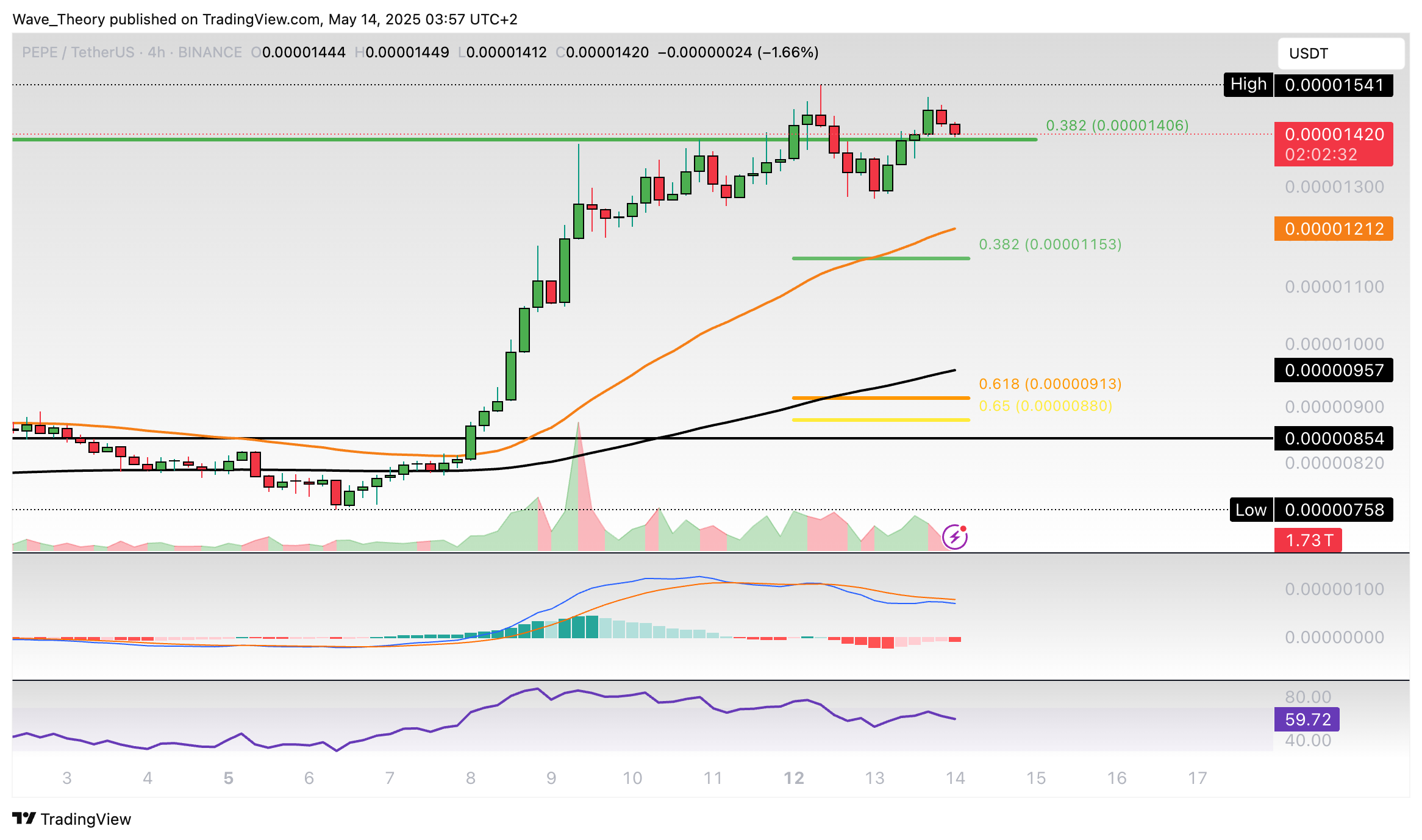This screenshot has height=840, width=1422.
Task: Select the orange moving average tag 0.00001212
Action: click(1334, 229)
